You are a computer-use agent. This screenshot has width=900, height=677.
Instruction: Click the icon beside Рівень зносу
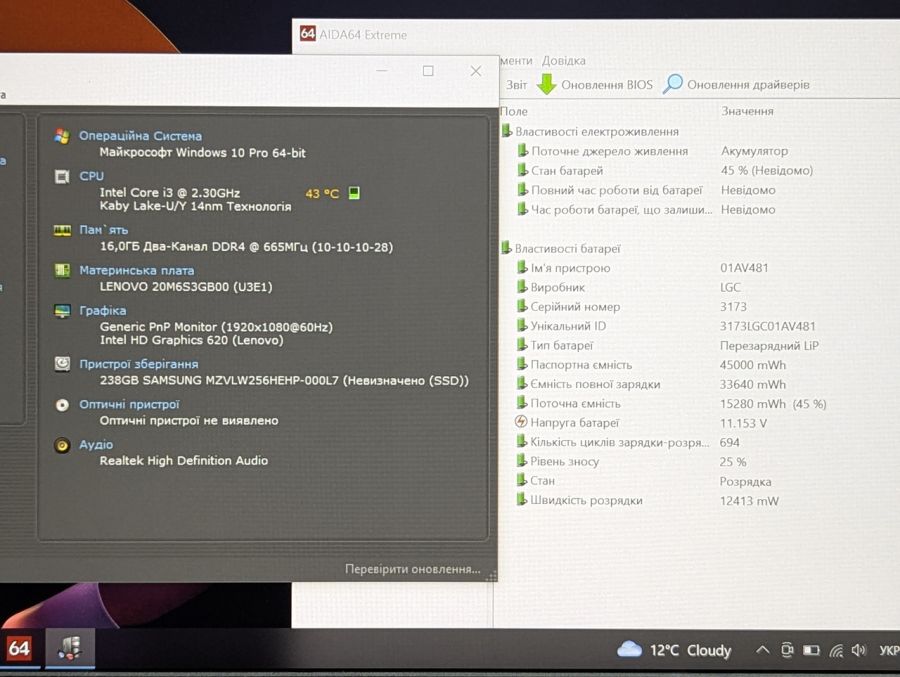[x=521, y=461]
